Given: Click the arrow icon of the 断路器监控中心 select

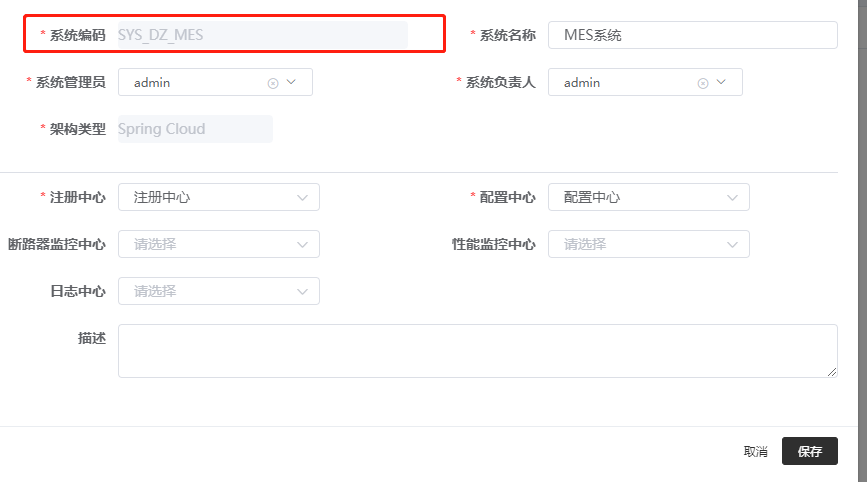Looking at the screenshot, I should click(302, 244).
